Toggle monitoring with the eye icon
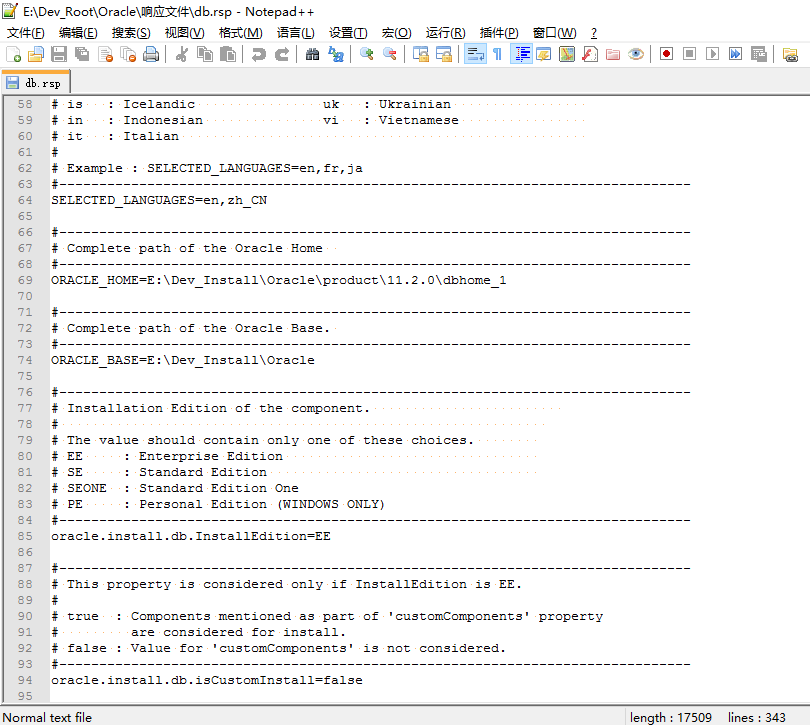 pos(636,54)
